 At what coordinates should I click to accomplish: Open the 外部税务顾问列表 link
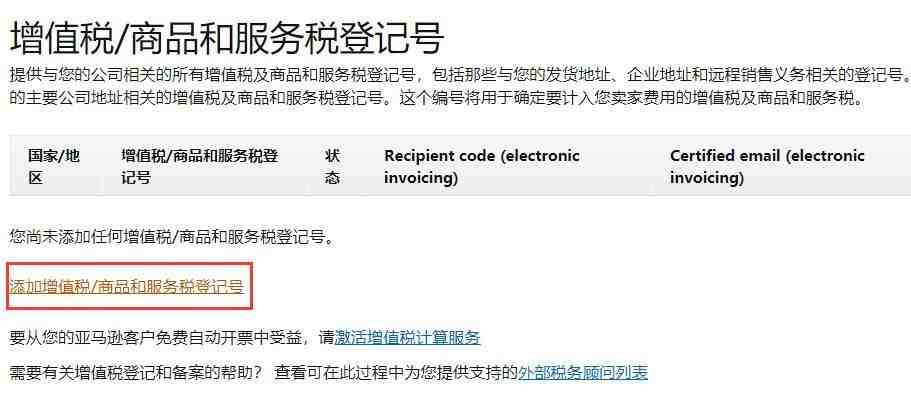coord(582,372)
